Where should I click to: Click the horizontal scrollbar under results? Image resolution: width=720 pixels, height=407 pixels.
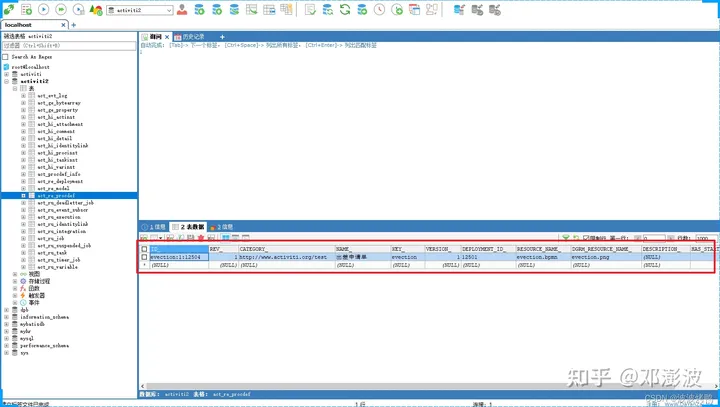click(x=427, y=386)
